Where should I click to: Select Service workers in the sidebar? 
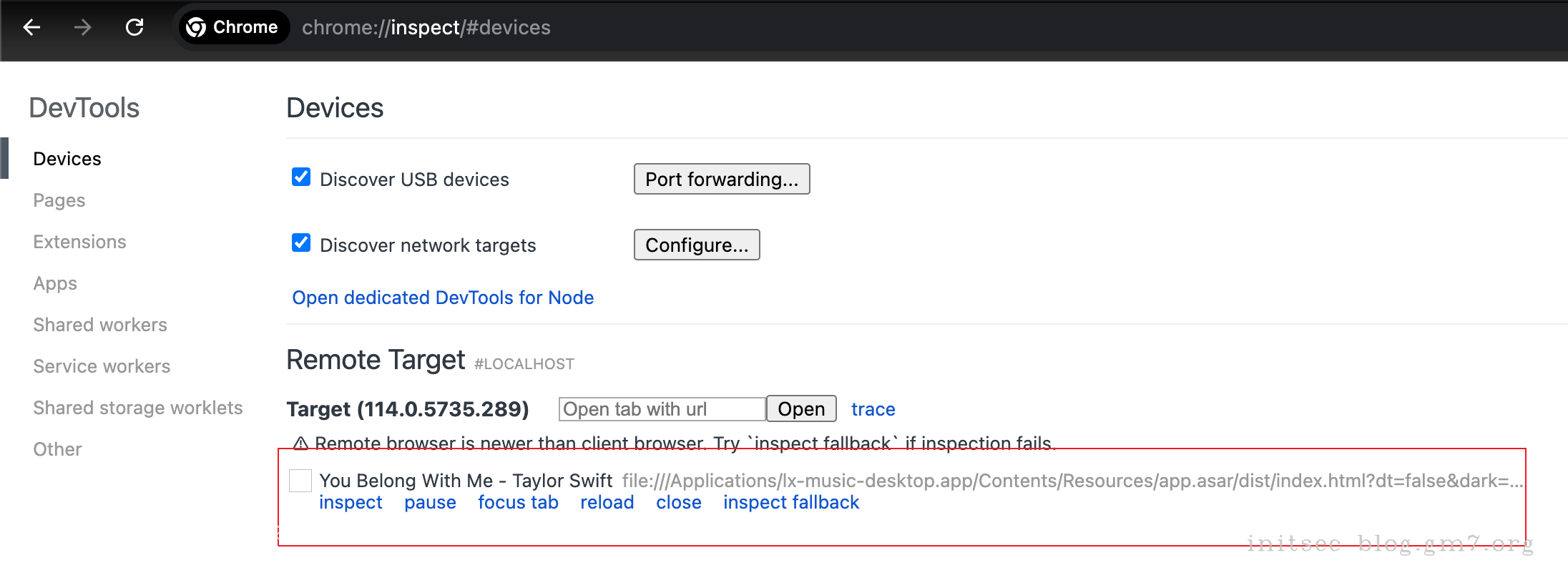(x=102, y=366)
